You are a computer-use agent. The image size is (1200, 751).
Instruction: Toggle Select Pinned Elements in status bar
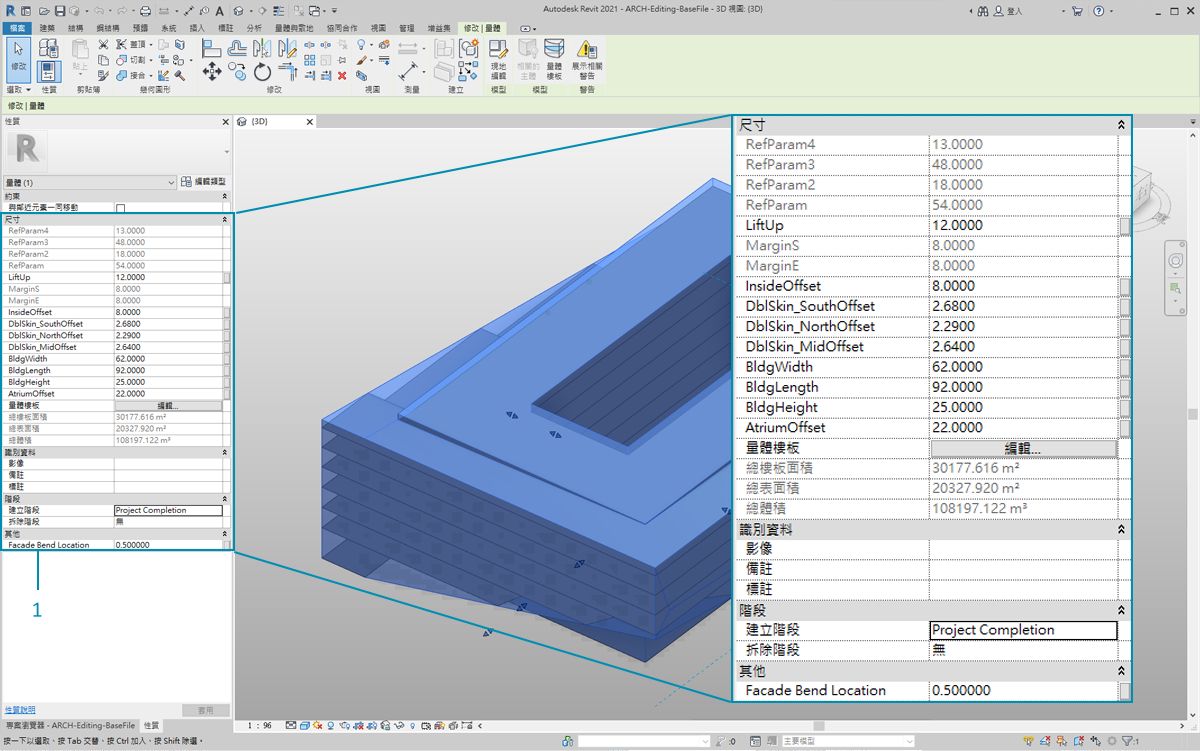tap(1061, 741)
